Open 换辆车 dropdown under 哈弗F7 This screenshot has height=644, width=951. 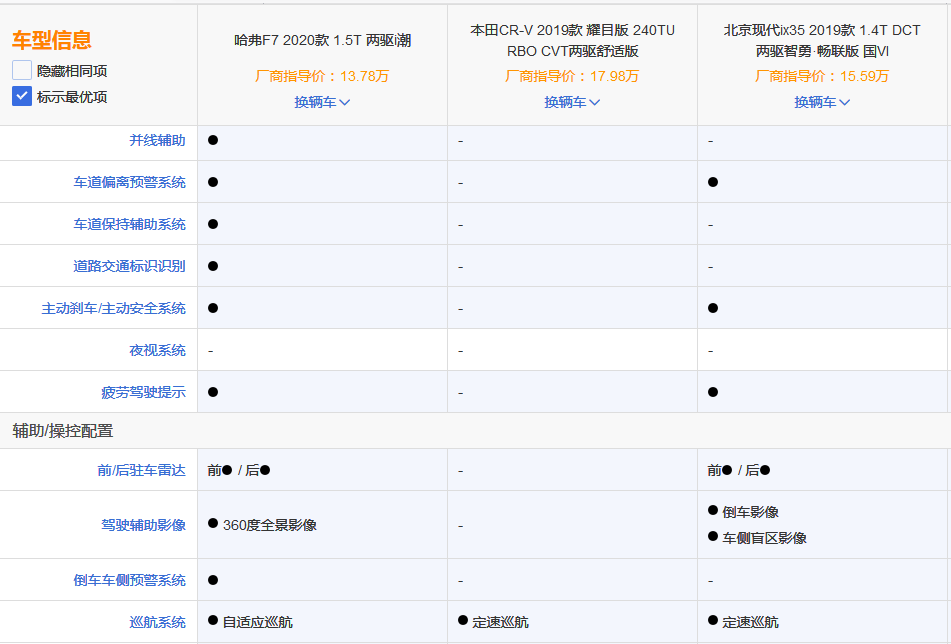point(322,102)
